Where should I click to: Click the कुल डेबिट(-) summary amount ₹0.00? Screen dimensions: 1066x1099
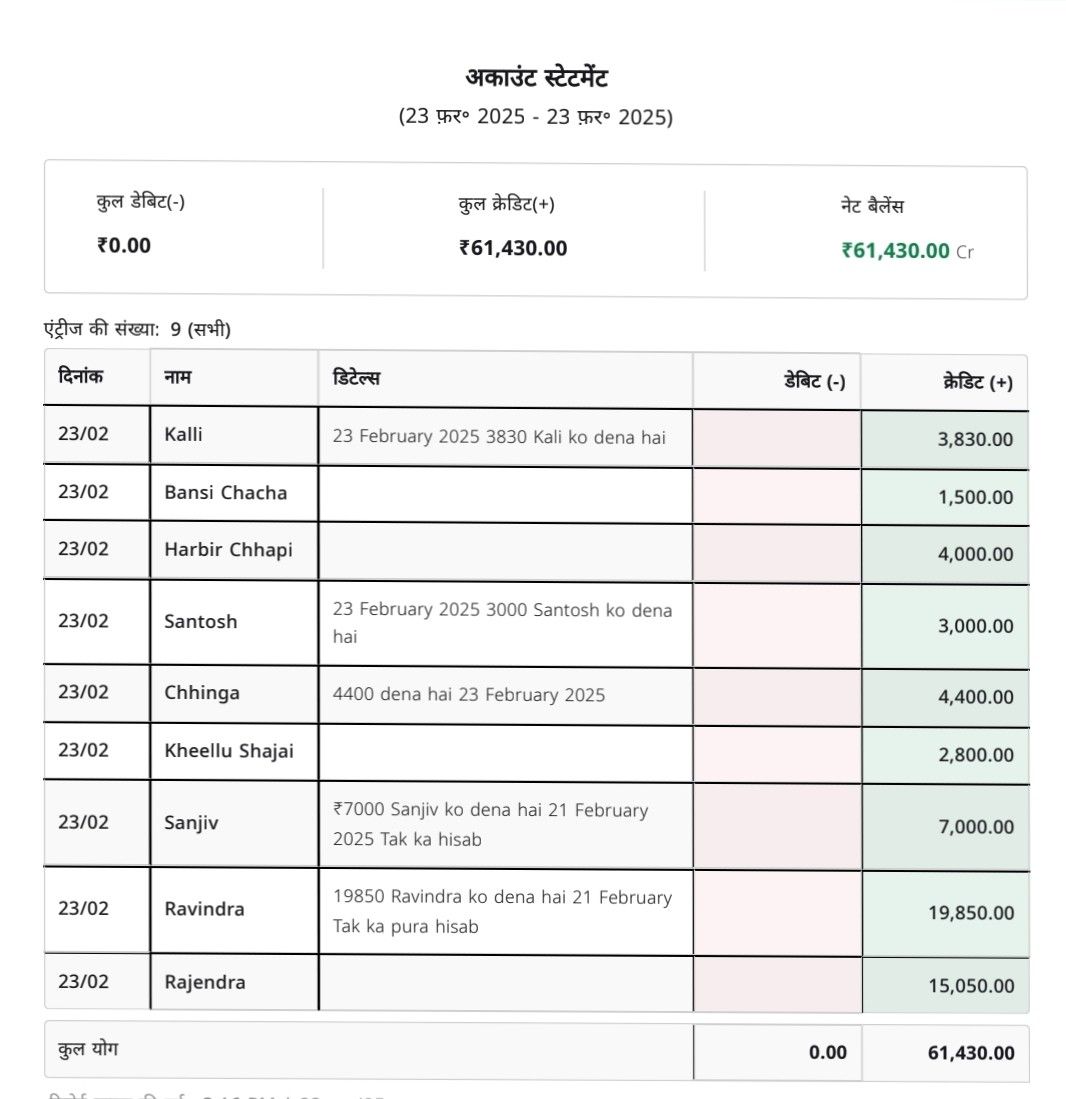[x=124, y=245]
